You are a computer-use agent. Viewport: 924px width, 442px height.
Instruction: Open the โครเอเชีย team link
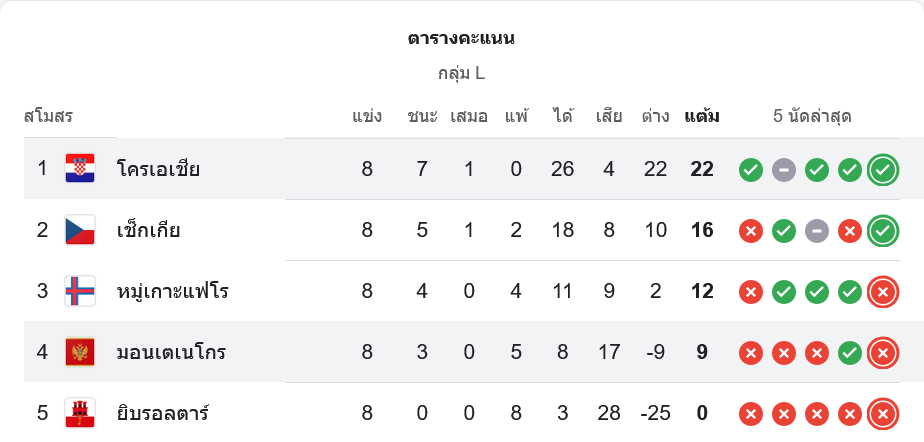(158, 169)
